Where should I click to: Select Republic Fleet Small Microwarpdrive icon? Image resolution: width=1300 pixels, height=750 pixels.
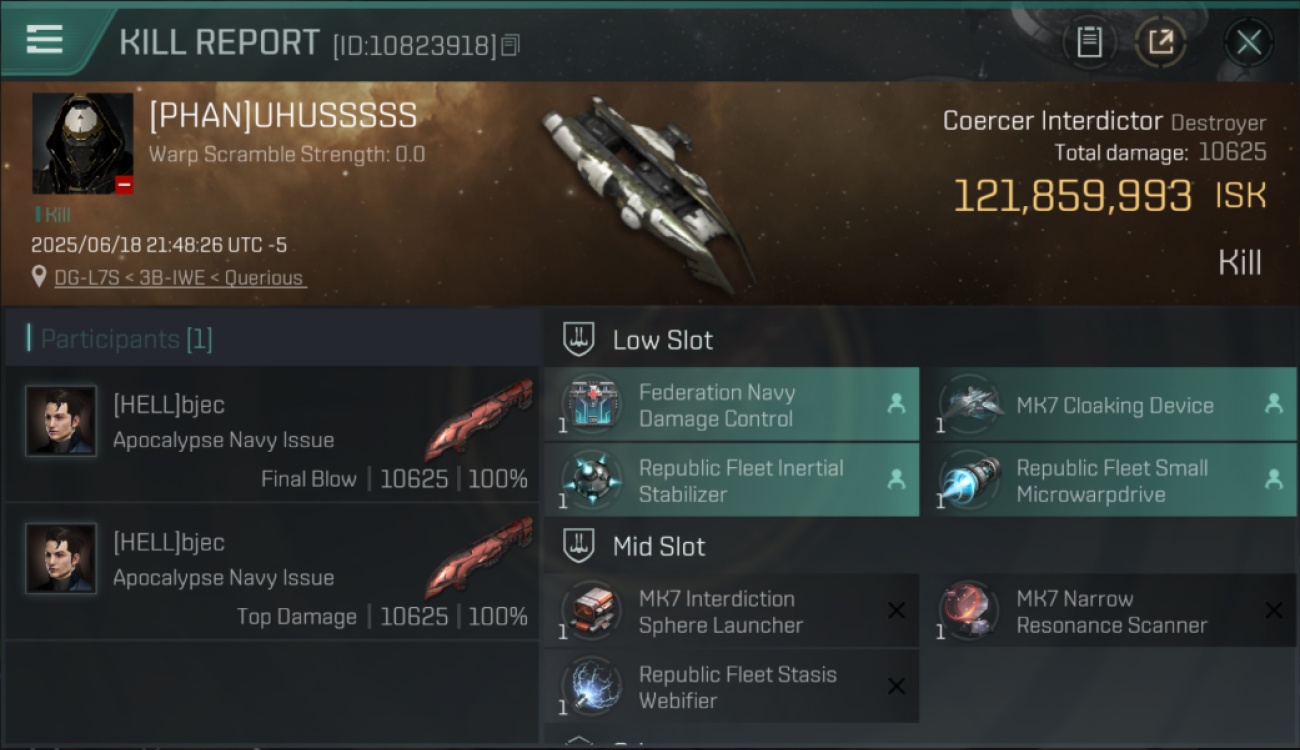(x=968, y=480)
